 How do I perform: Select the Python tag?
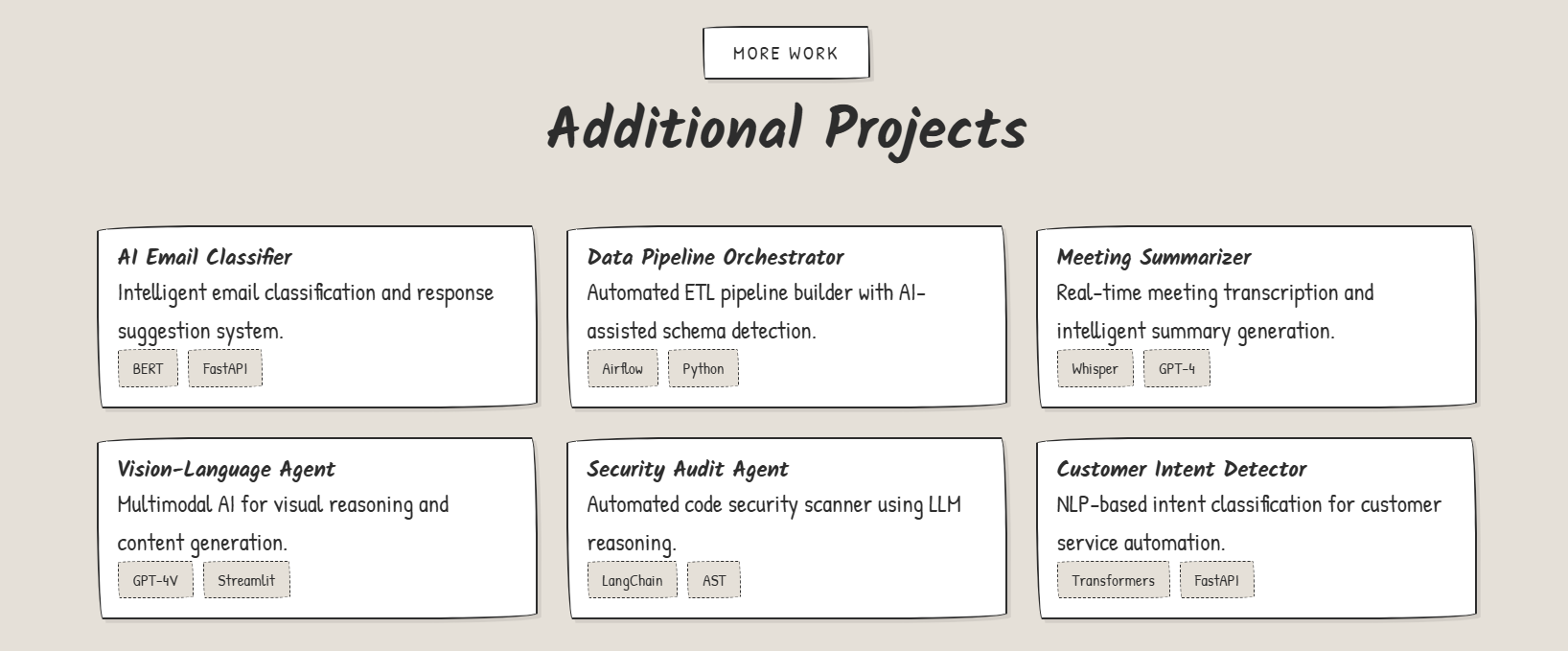click(703, 369)
